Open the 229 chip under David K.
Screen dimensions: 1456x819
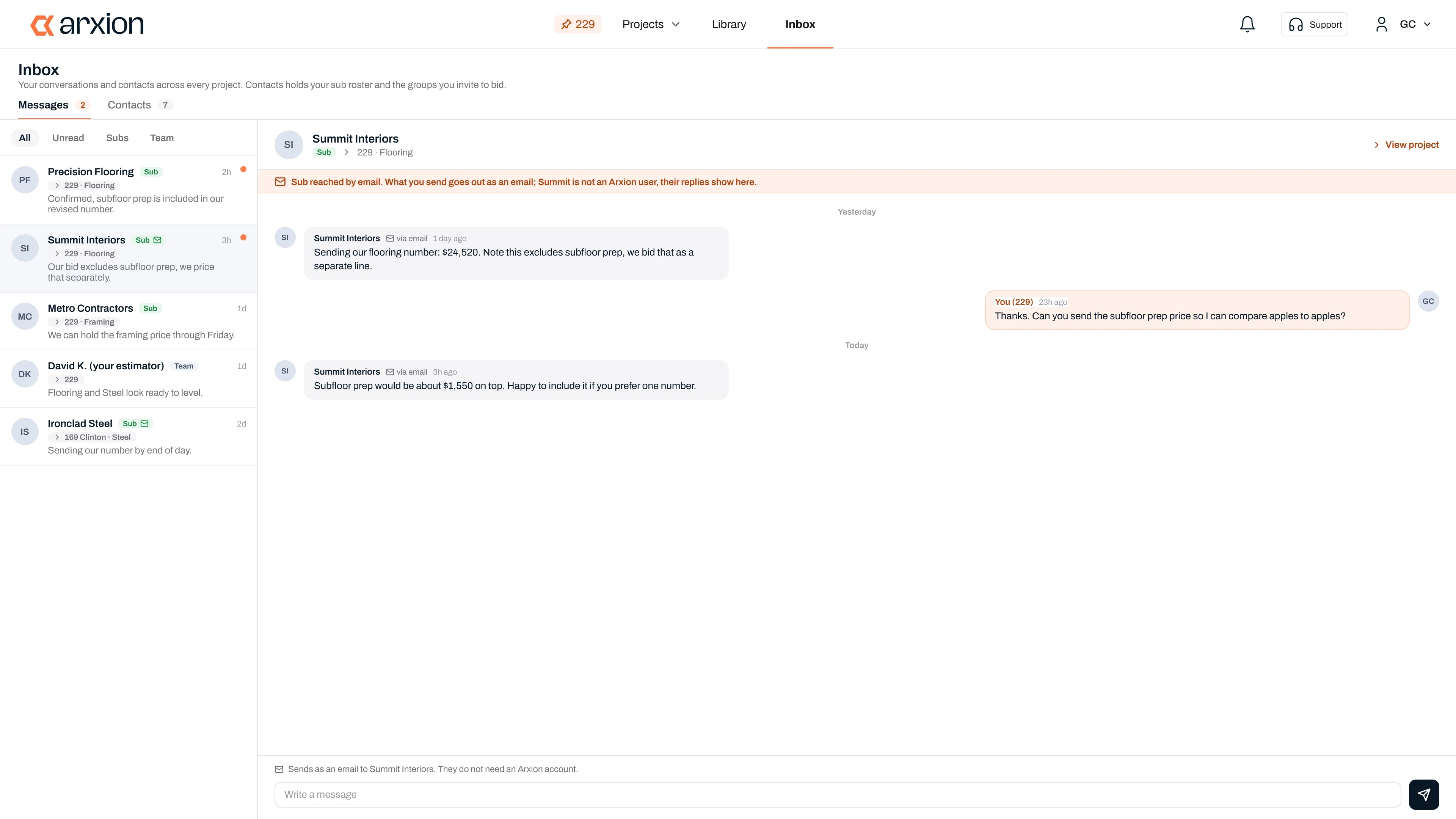66,380
